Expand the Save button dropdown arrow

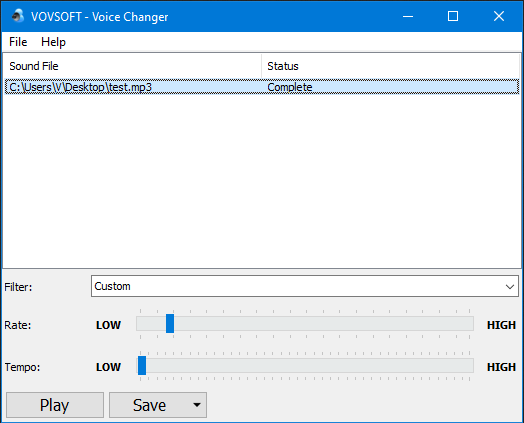point(197,405)
